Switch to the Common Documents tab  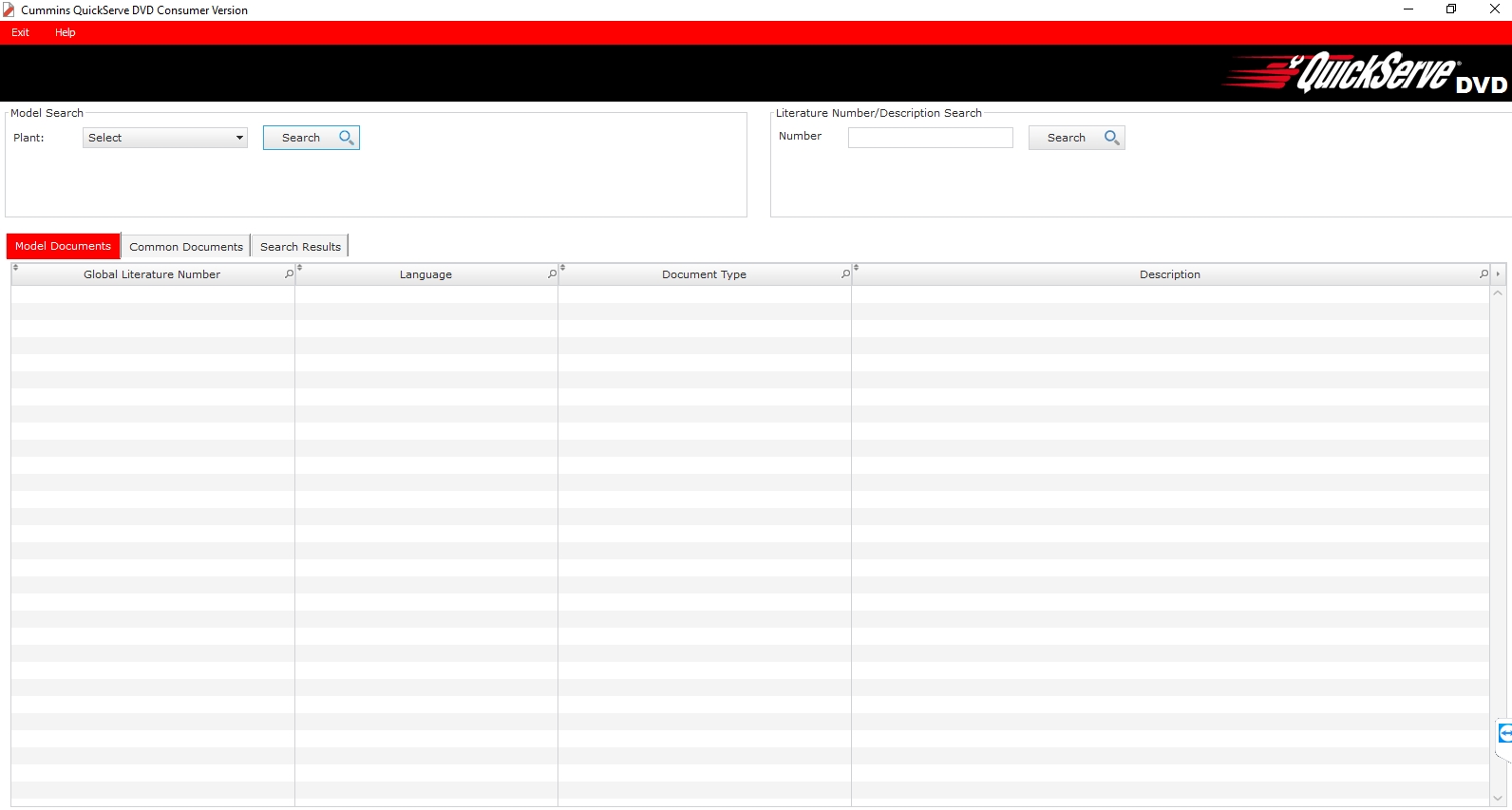point(186,247)
